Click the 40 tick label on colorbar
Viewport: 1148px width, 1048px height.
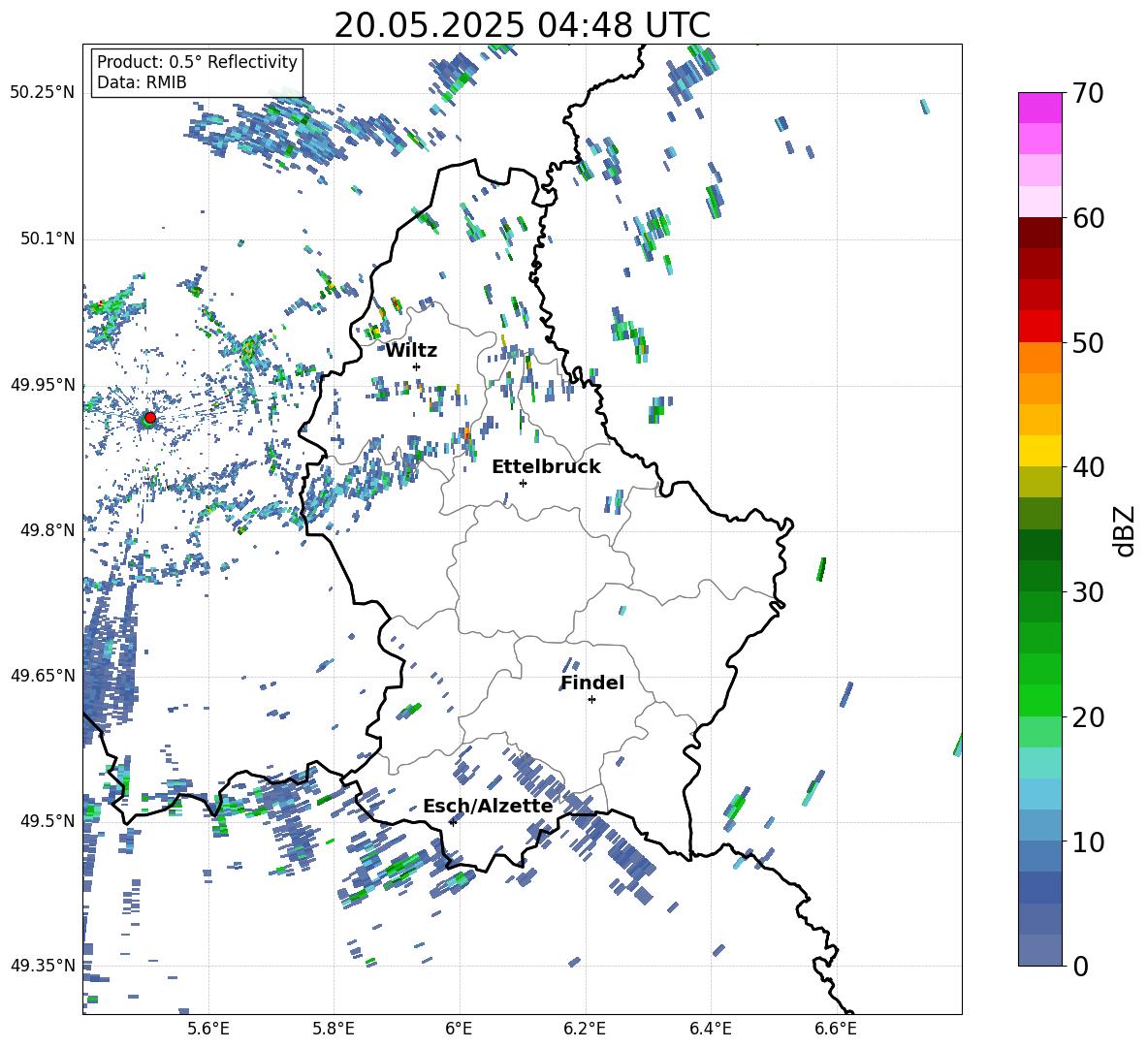[x=1088, y=467]
